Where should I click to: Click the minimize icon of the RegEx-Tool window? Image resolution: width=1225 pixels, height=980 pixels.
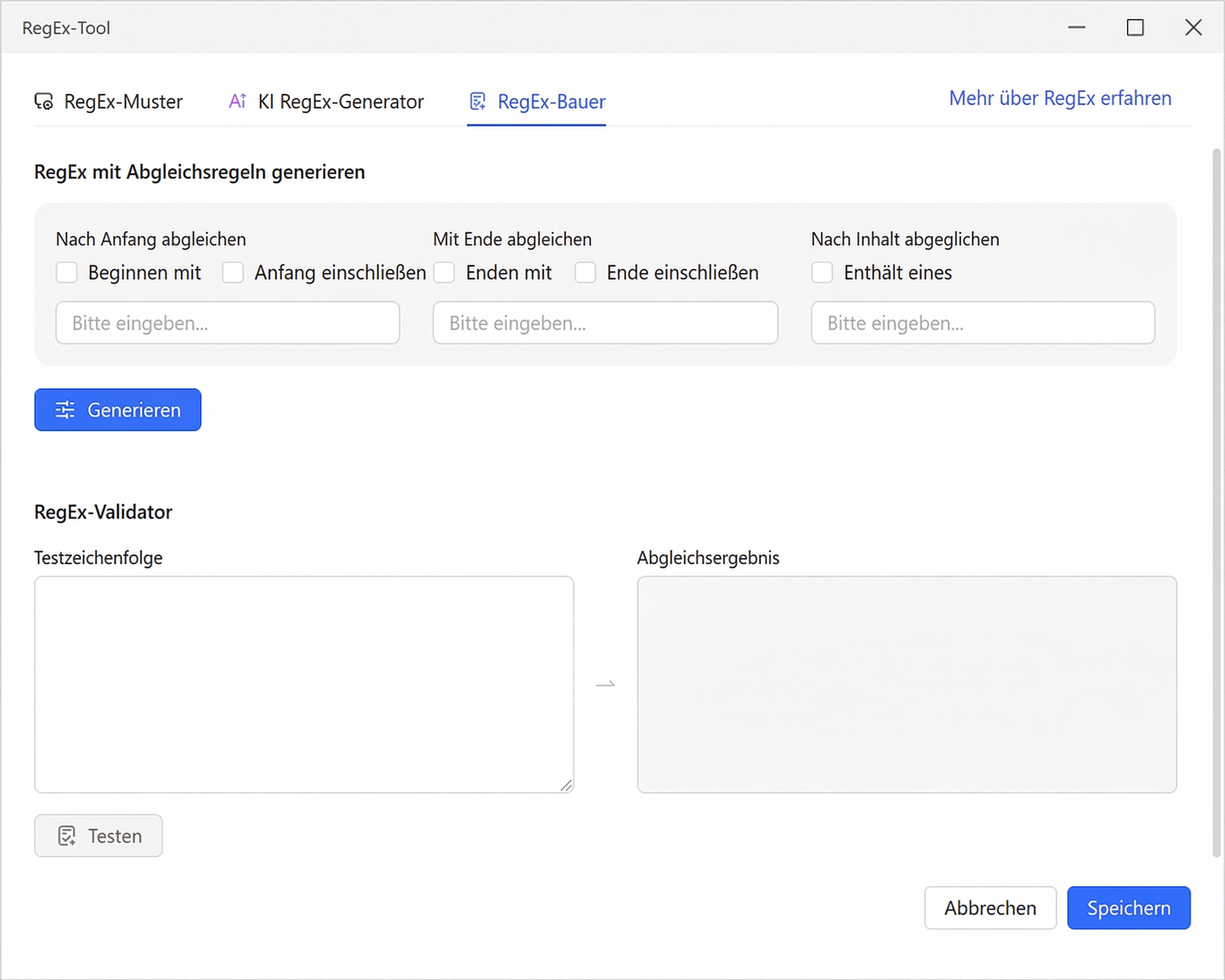1076,27
